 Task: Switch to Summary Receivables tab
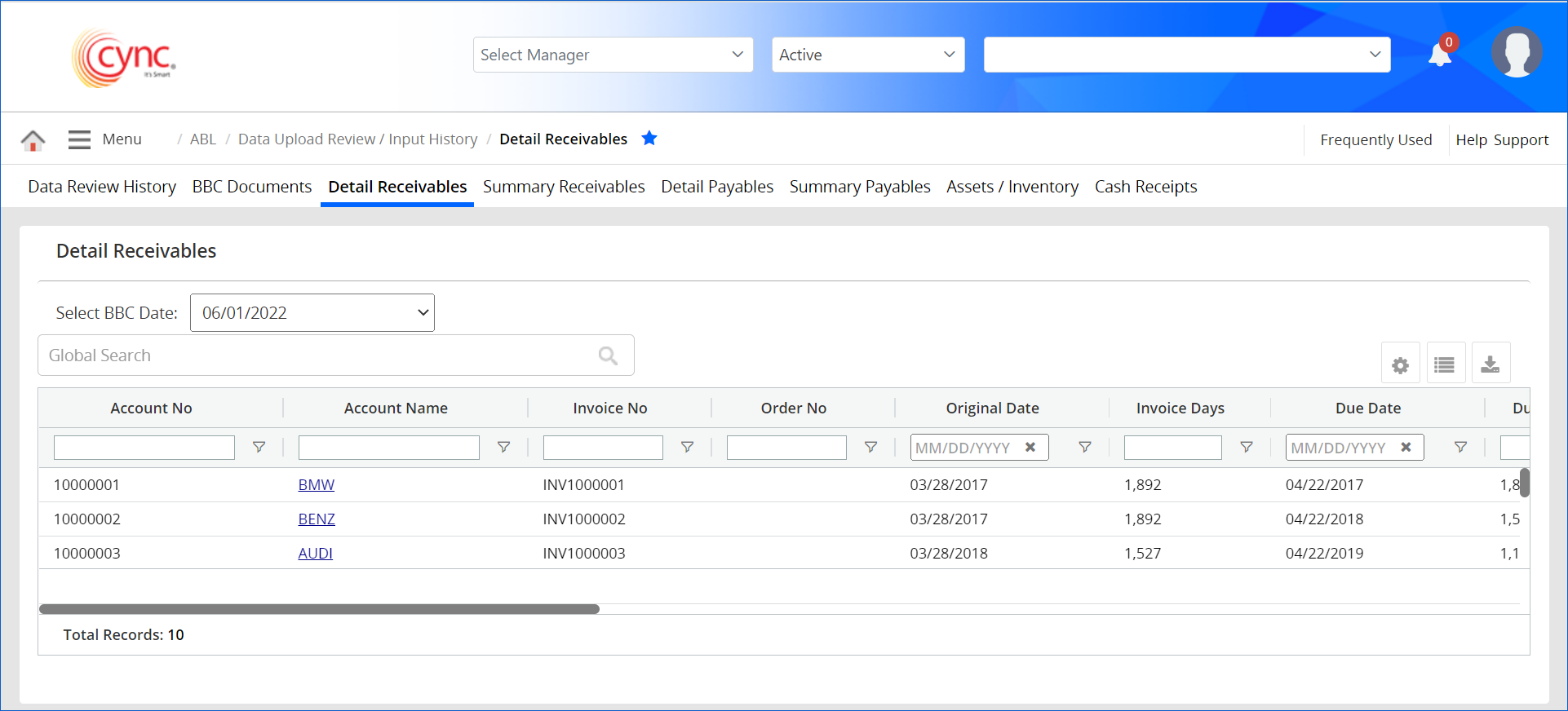pos(564,187)
